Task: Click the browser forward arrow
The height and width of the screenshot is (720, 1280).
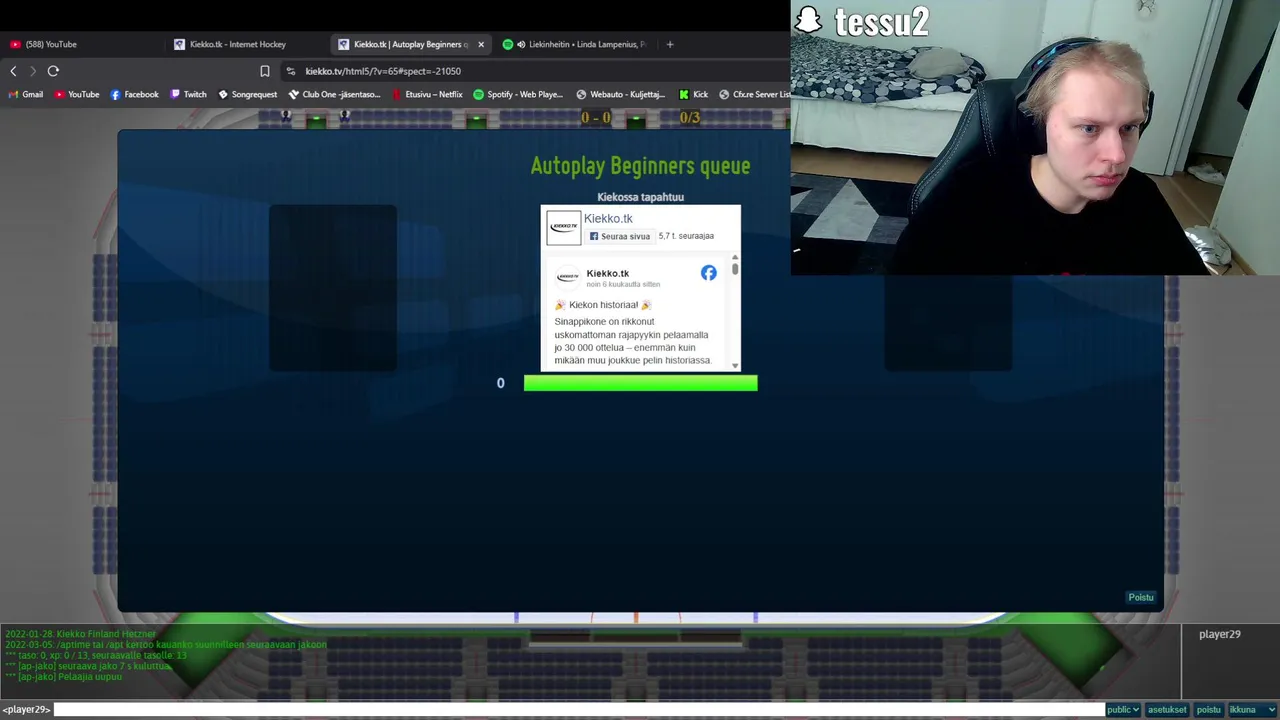Action: pos(32,71)
